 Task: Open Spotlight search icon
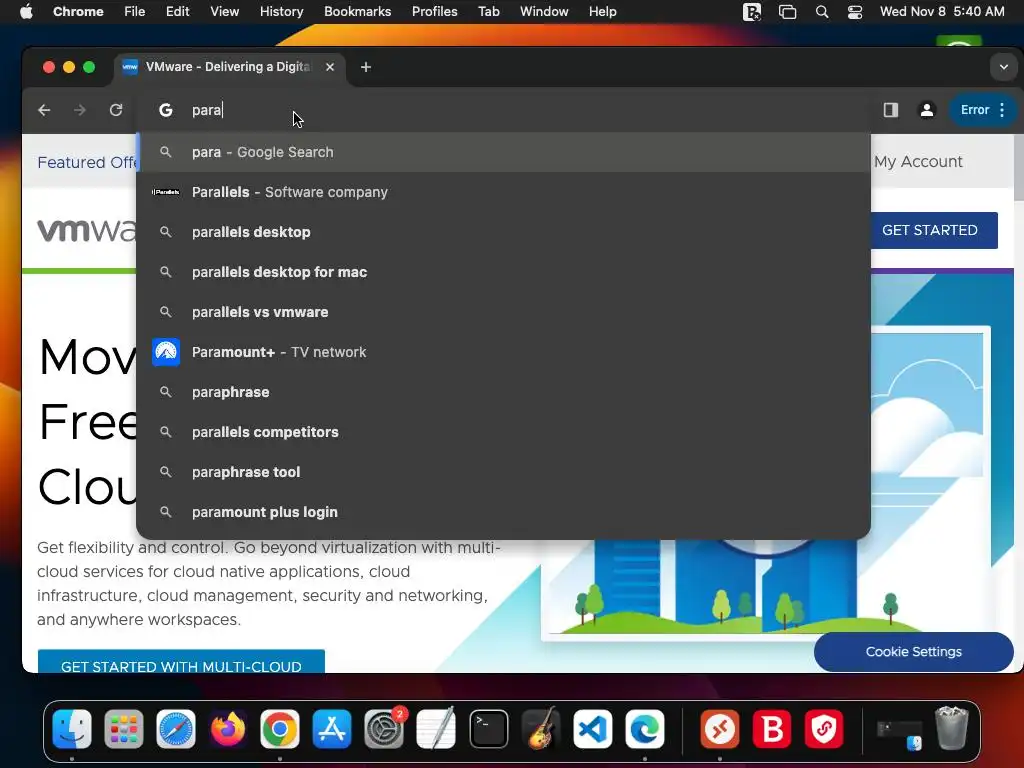pos(822,12)
